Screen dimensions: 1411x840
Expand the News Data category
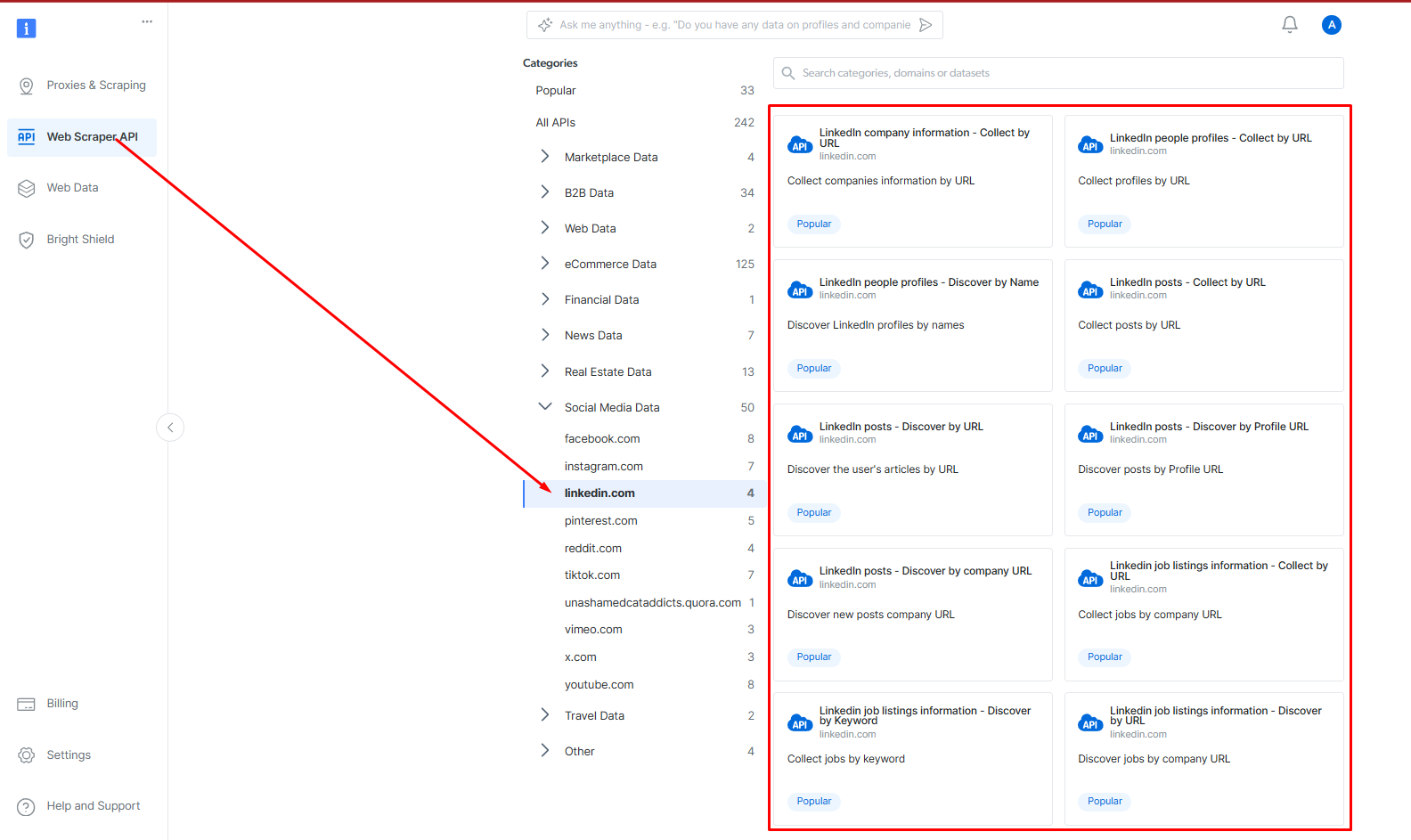click(x=545, y=335)
